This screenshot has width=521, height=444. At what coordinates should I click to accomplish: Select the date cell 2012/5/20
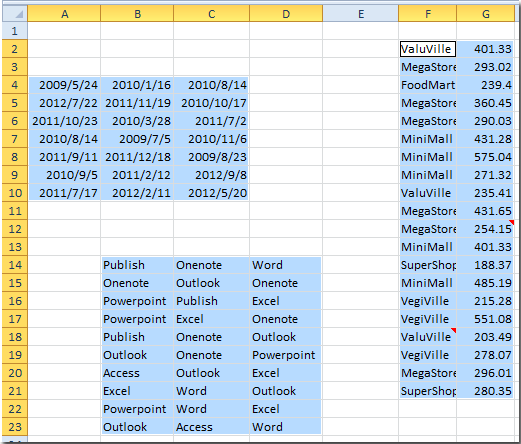click(x=212, y=193)
